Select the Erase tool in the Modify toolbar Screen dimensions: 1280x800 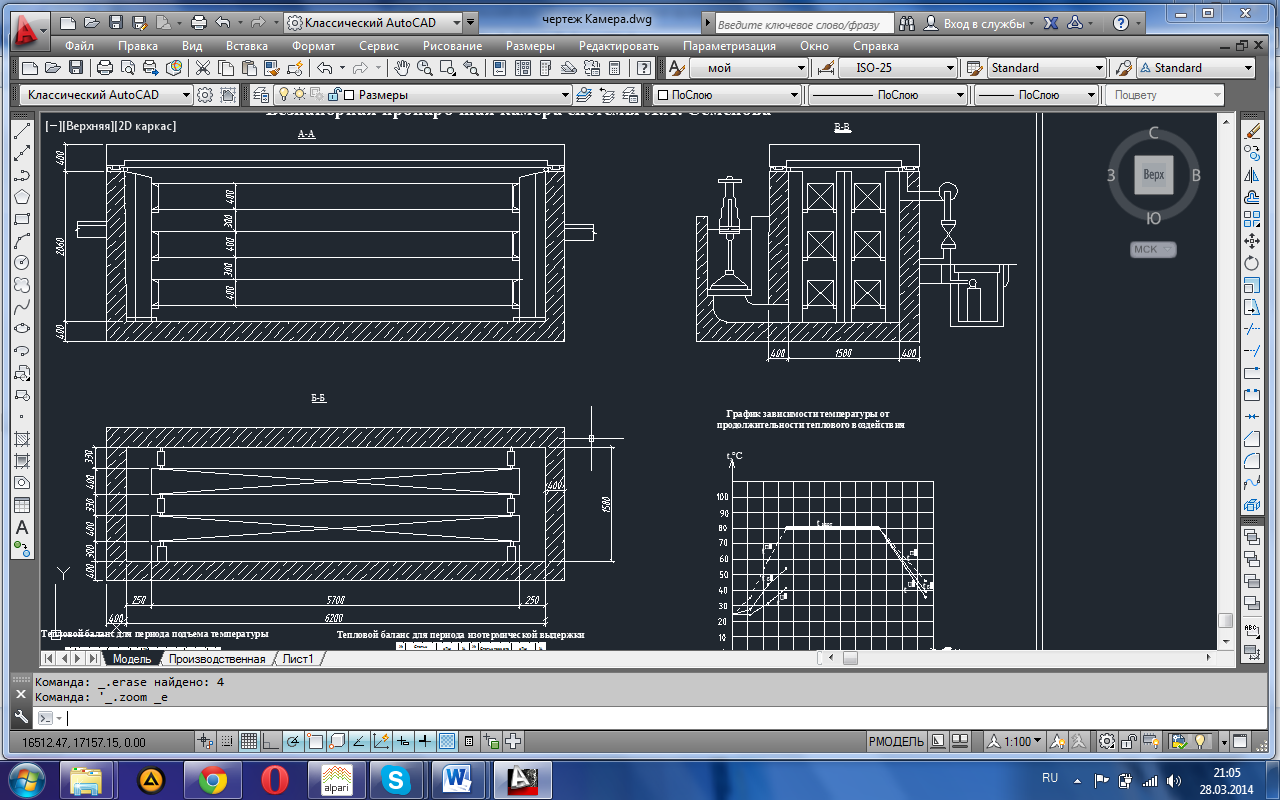(1251, 132)
